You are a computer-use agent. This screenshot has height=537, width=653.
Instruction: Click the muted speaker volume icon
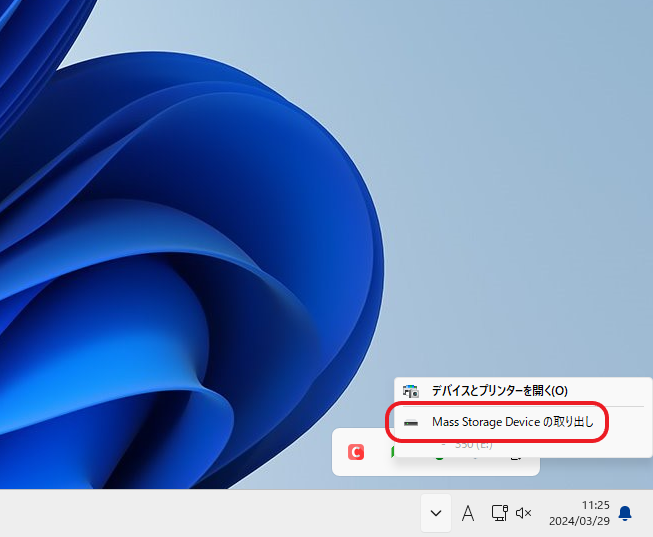click(x=523, y=513)
